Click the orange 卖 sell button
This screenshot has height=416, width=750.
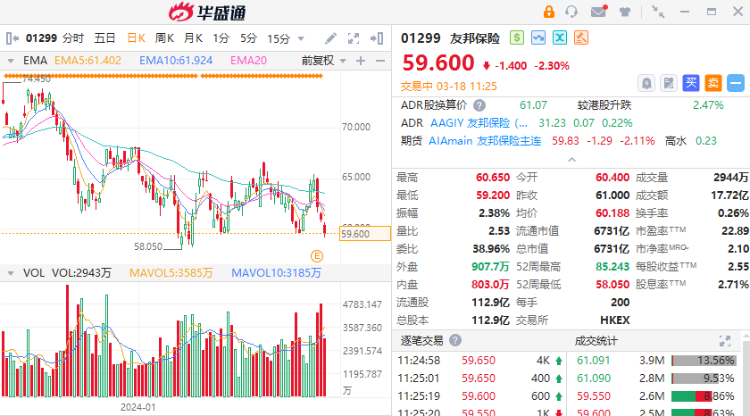pyautogui.click(x=713, y=83)
